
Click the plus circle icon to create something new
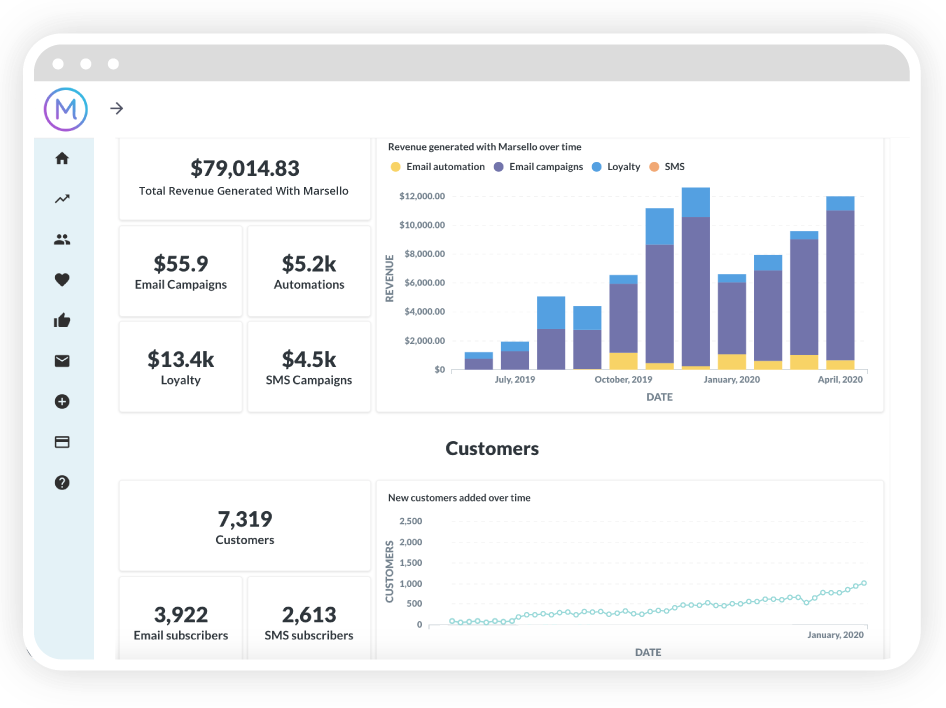click(62, 401)
